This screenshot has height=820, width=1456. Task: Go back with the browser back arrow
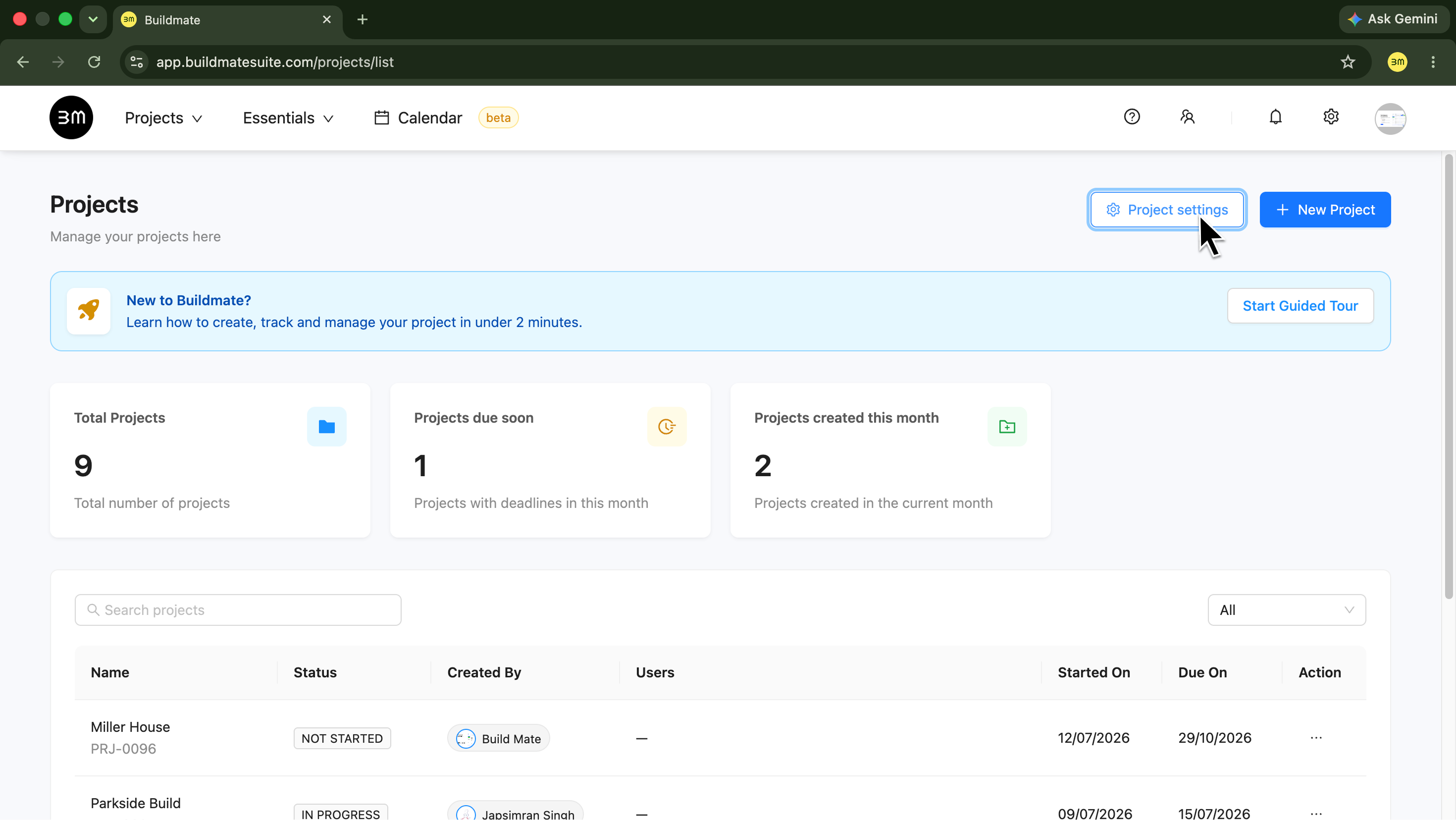(x=23, y=62)
